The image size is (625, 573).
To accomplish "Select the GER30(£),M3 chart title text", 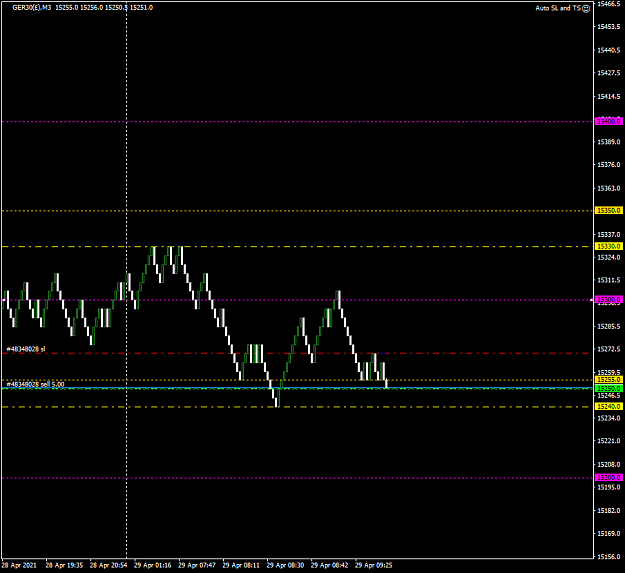I will pos(32,8).
